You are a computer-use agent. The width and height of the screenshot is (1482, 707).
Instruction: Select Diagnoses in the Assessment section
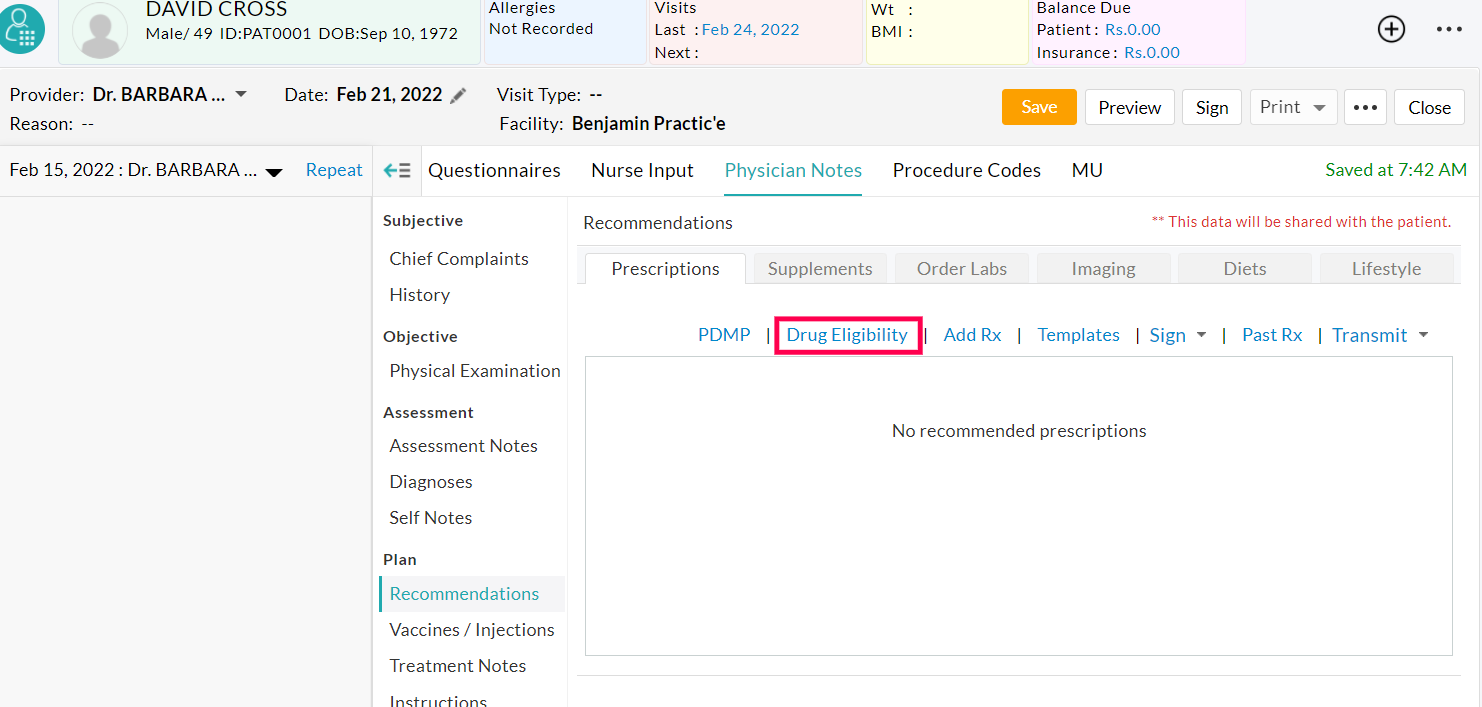click(x=431, y=482)
